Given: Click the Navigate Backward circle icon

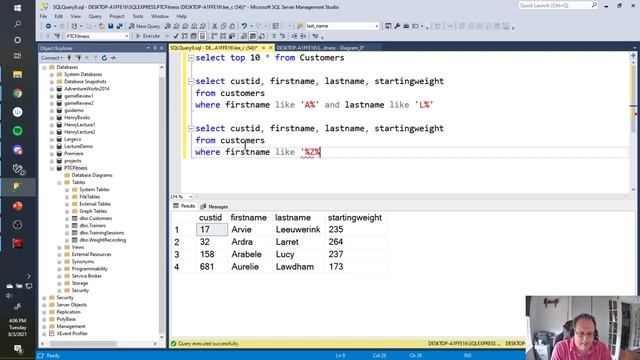Looking at the screenshot, I should pos(48,26).
